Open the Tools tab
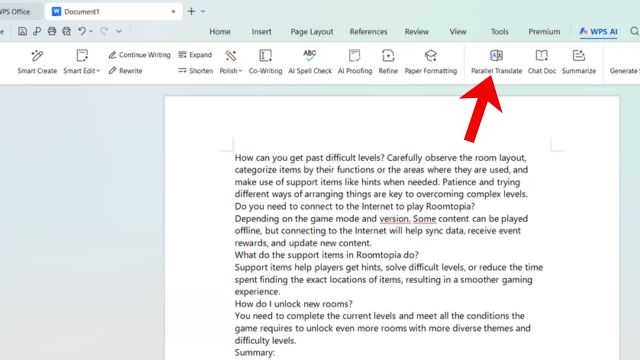Viewport: 640px width, 360px height. point(500,31)
